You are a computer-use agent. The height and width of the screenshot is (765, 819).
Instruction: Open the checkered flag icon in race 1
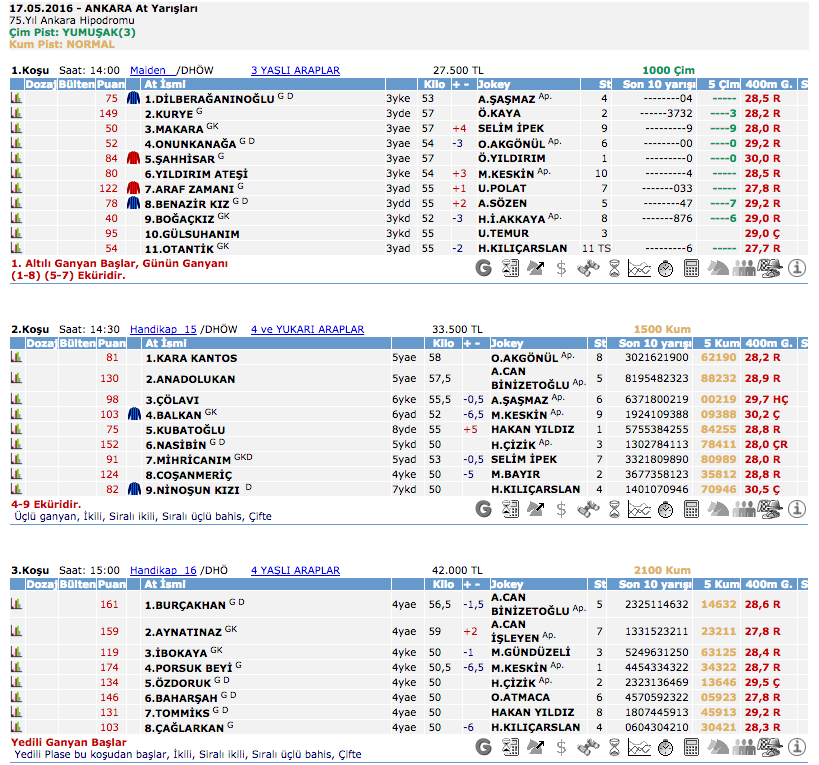(x=770, y=268)
